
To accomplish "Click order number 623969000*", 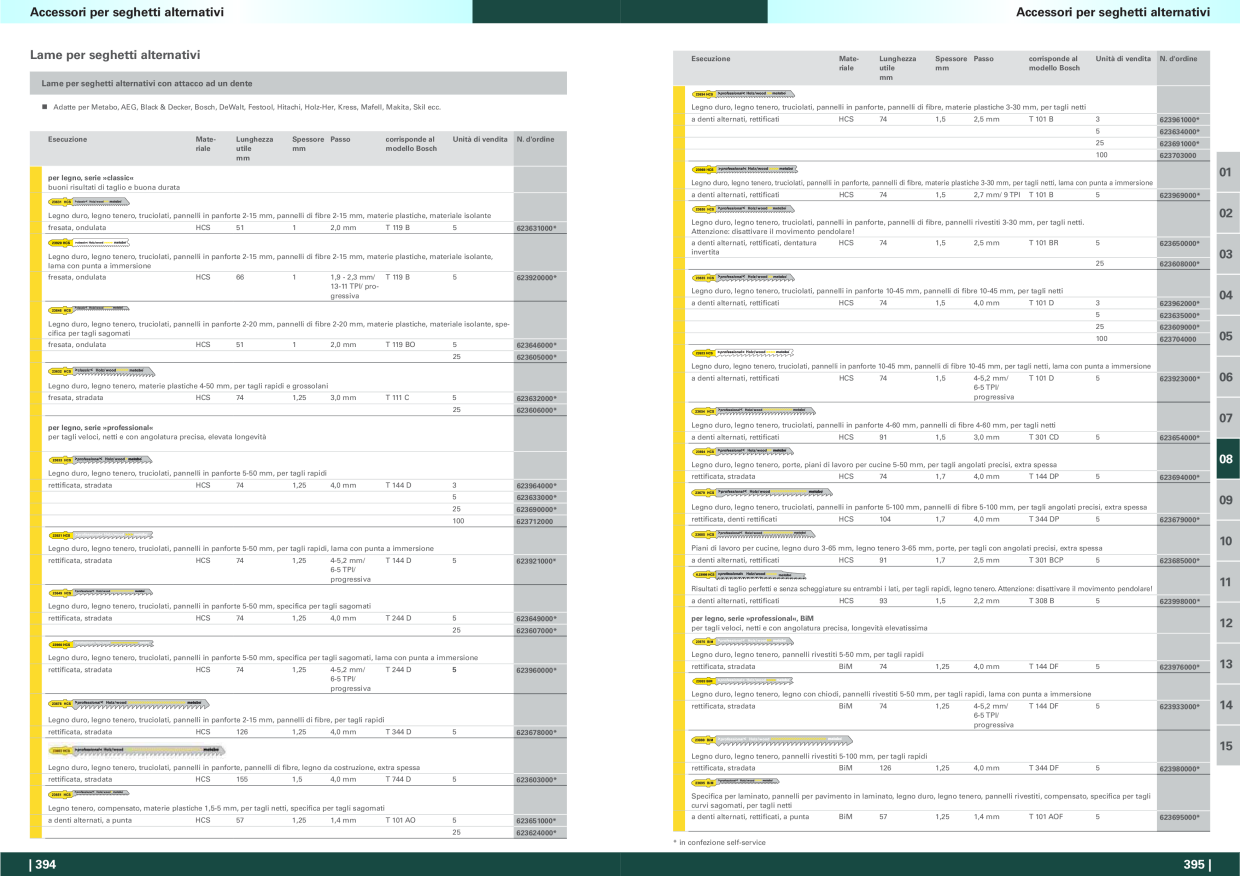I will click(x=1179, y=196).
